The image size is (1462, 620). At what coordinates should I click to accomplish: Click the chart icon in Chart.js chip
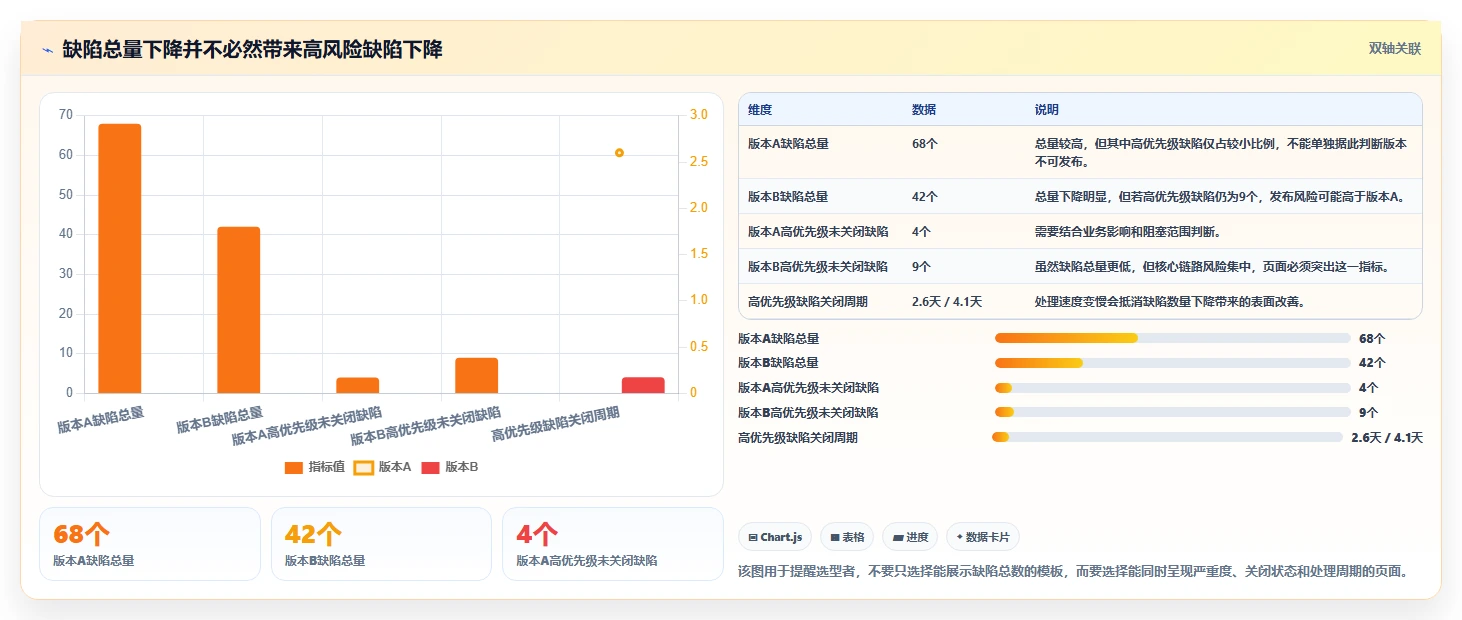pos(753,538)
